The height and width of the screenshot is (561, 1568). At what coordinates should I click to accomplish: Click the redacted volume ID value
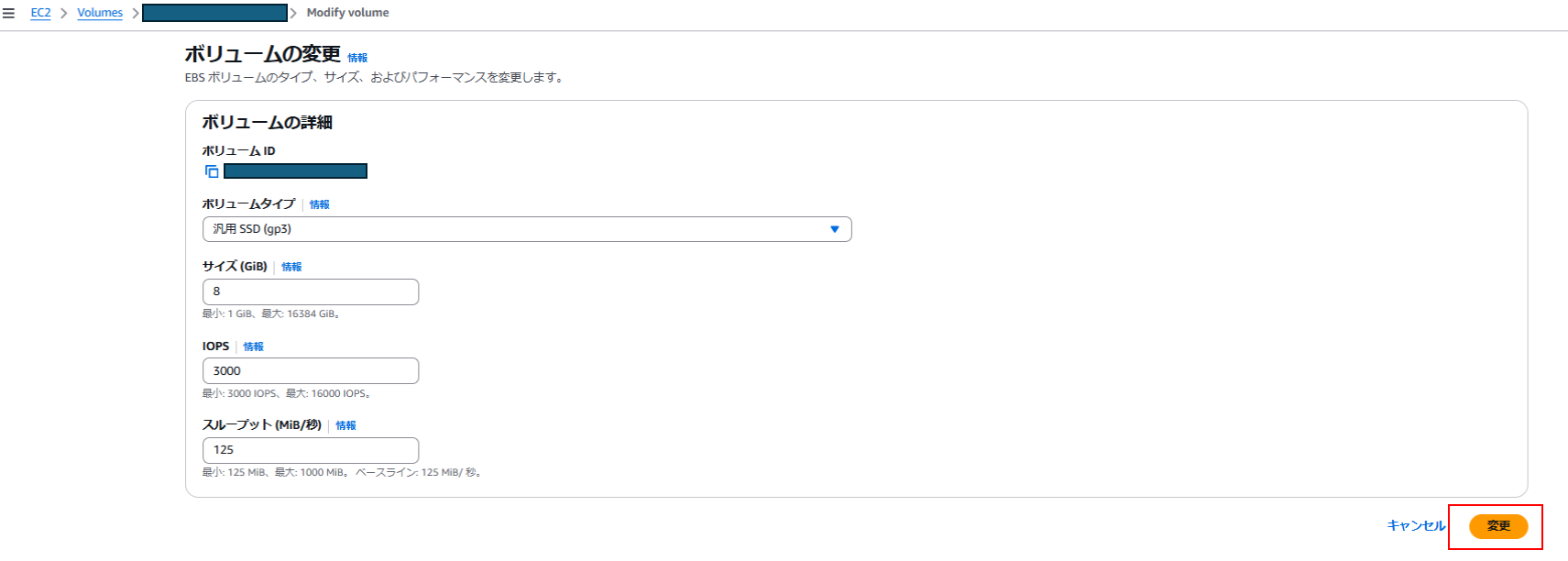click(x=295, y=171)
